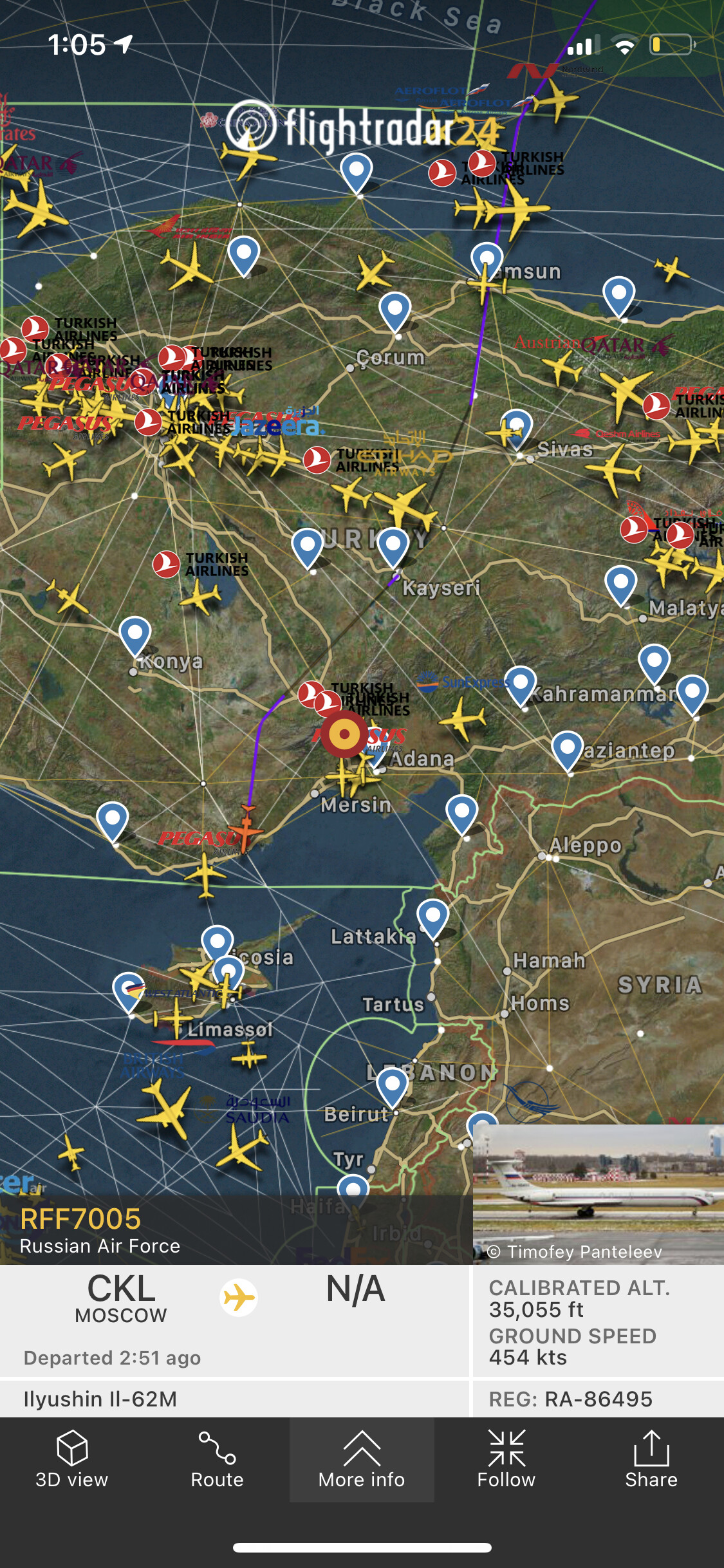
Task: Tap the airport pin near Gaziantep
Action: coord(568,751)
